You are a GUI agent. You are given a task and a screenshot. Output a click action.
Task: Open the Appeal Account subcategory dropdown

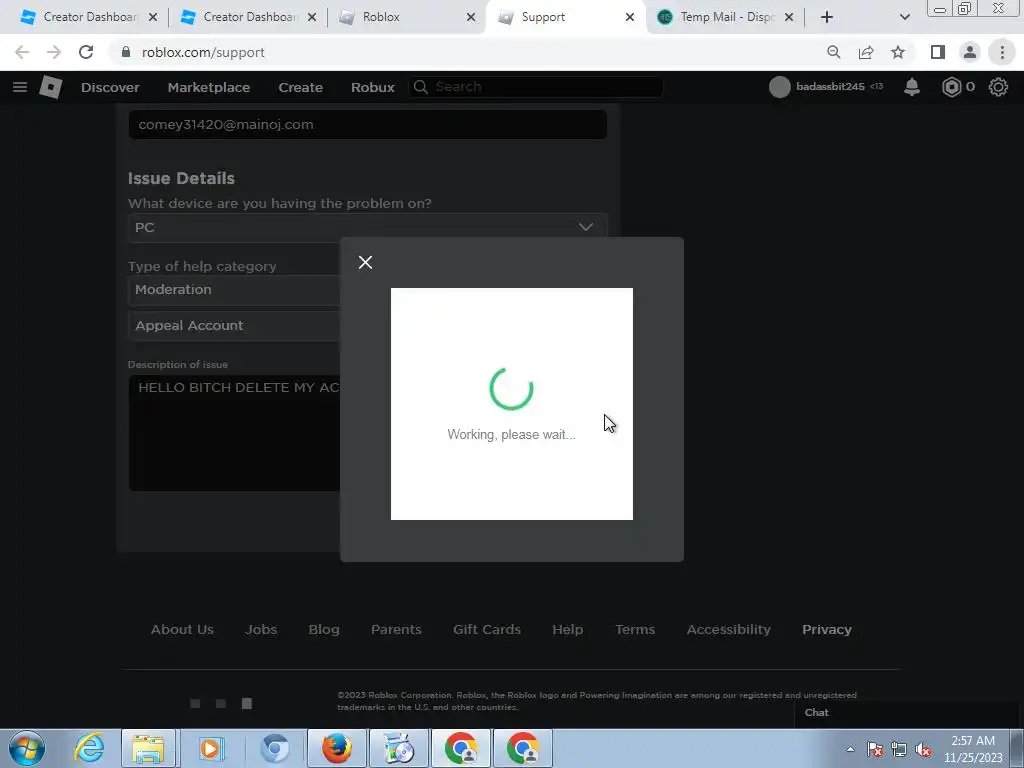point(234,325)
